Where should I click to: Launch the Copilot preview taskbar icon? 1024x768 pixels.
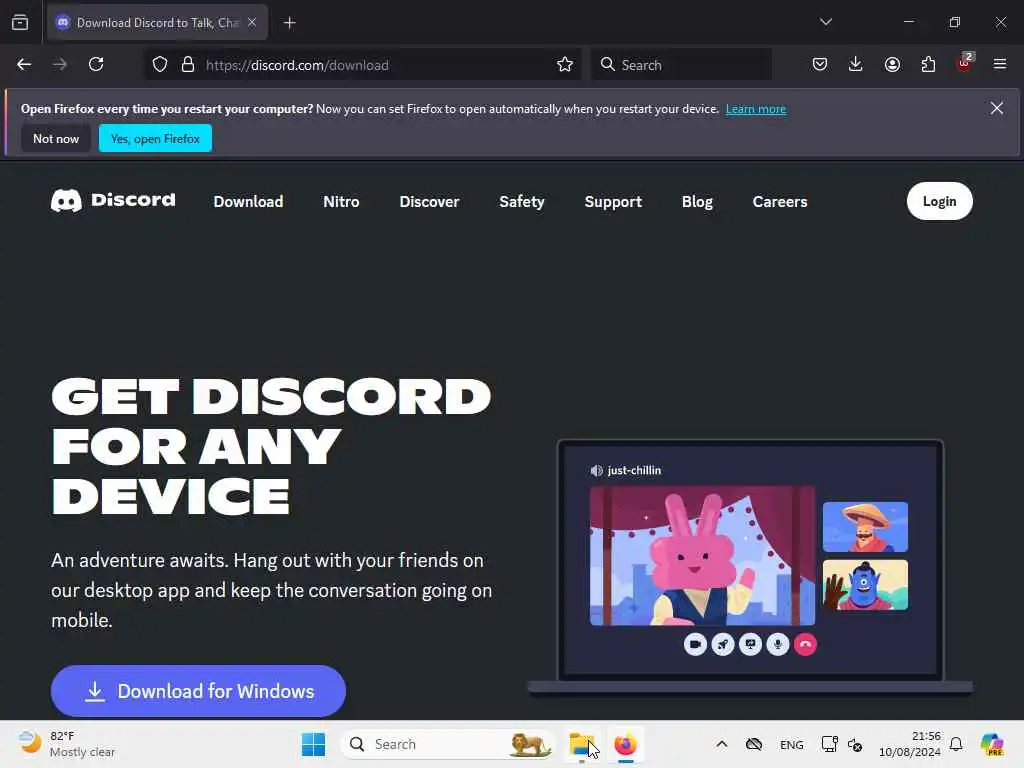click(992, 744)
